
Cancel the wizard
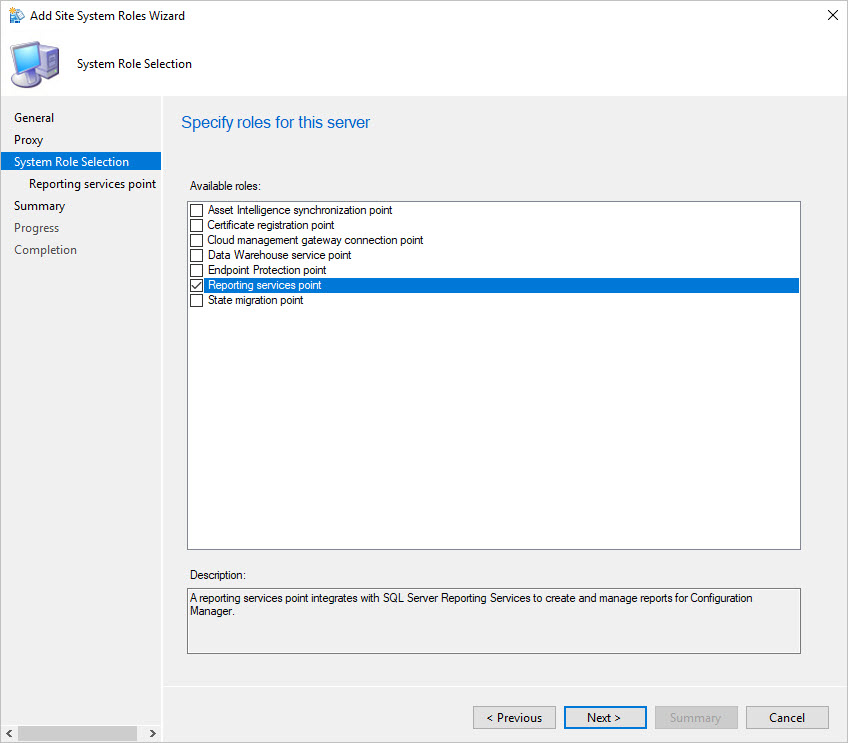787,718
